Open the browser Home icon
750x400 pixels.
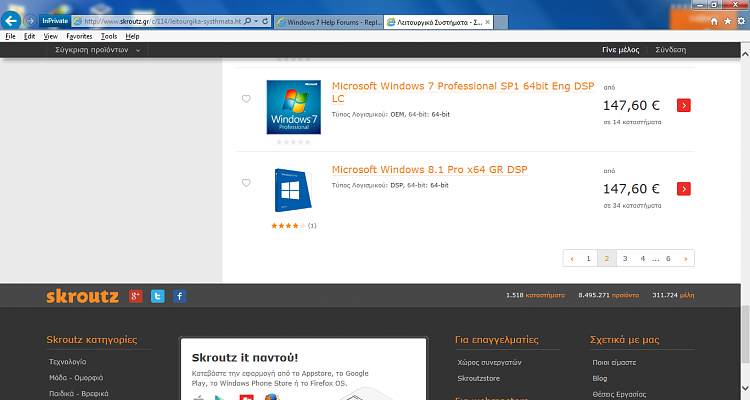point(714,22)
